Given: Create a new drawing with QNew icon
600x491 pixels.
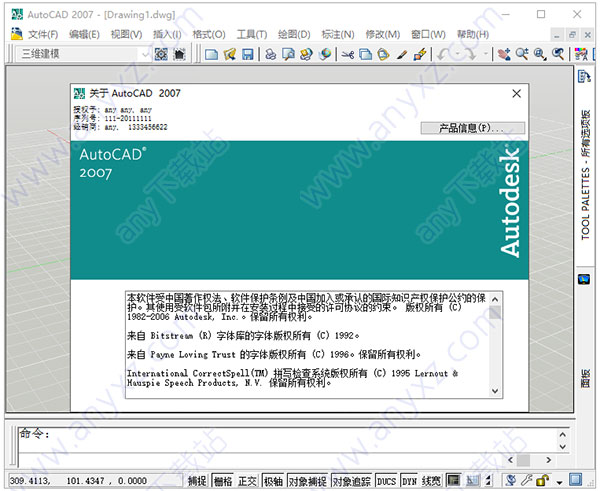Looking at the screenshot, I should [x=211, y=54].
